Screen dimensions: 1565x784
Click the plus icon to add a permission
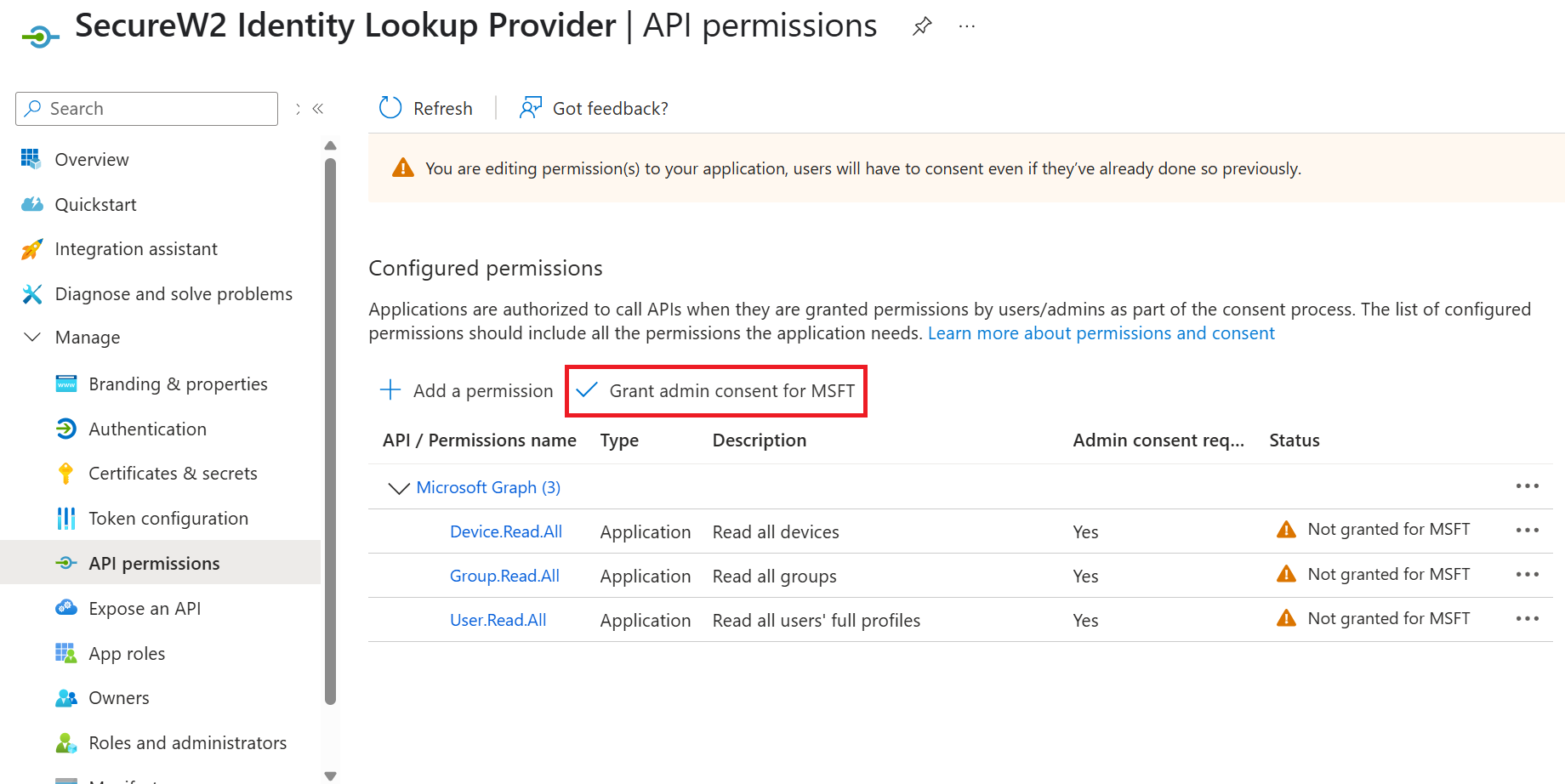pos(390,390)
